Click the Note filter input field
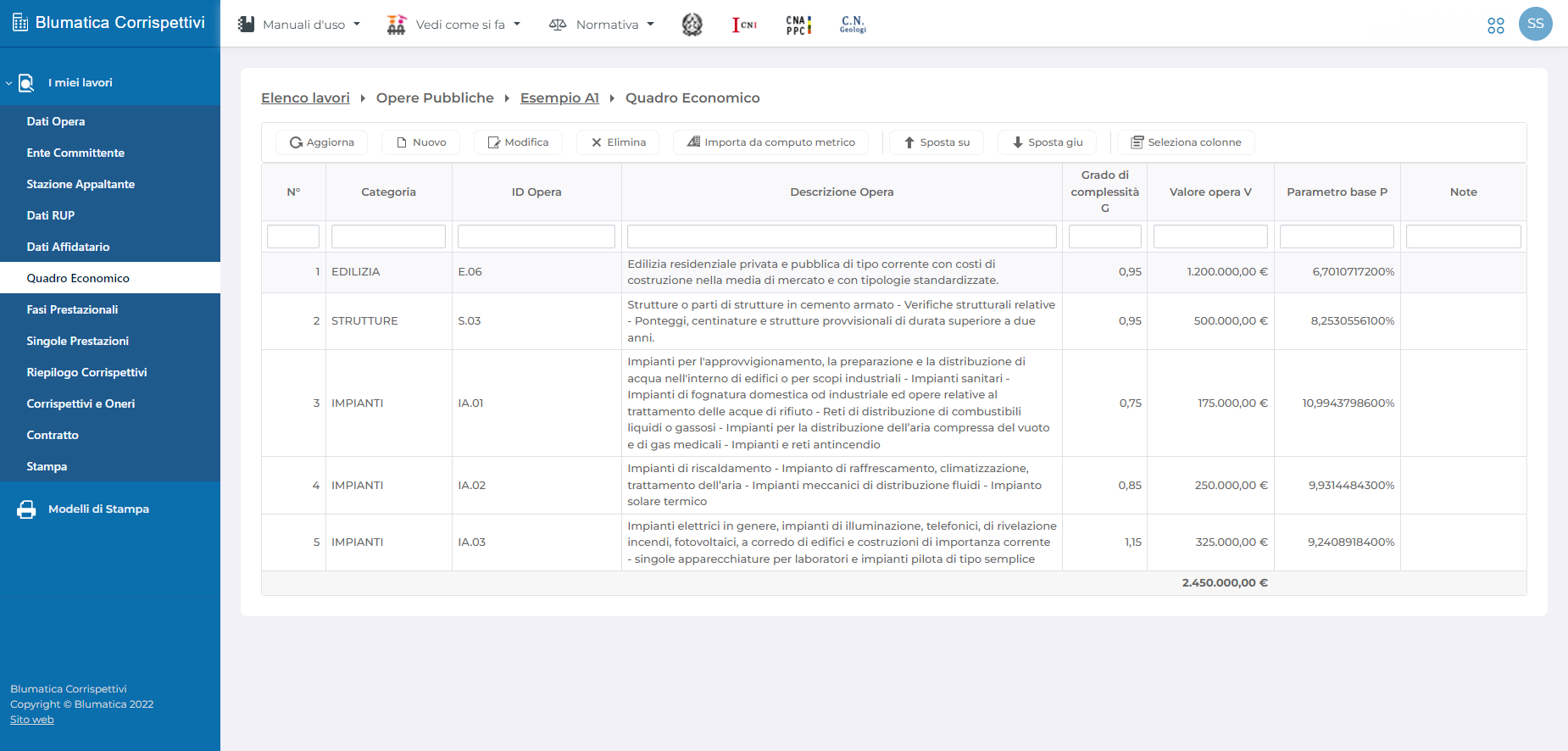The image size is (1568, 751). (x=1464, y=236)
